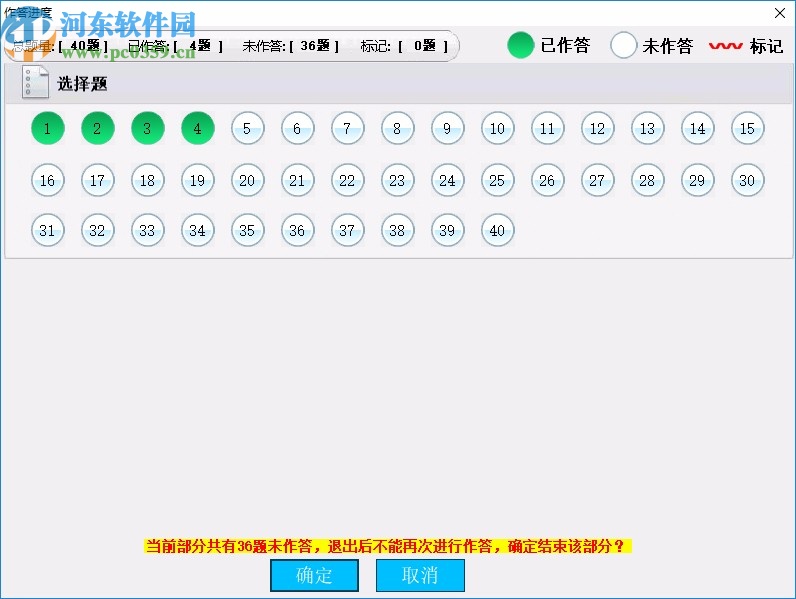The width and height of the screenshot is (796, 599).
Task: Click the marked count 0题
Action: pos(425,46)
